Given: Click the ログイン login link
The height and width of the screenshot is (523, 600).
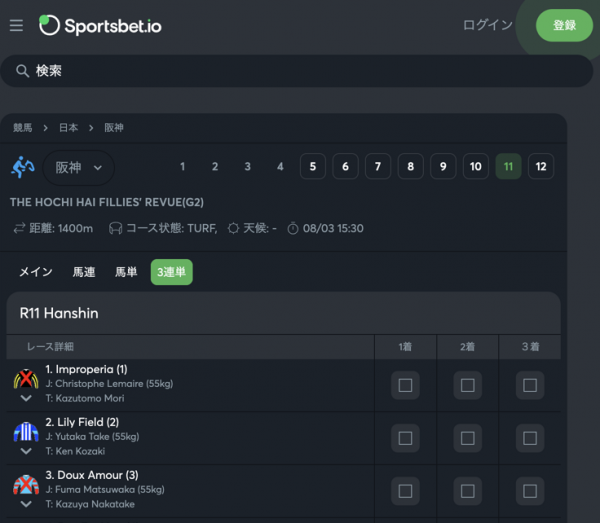Looking at the screenshot, I should [488, 25].
